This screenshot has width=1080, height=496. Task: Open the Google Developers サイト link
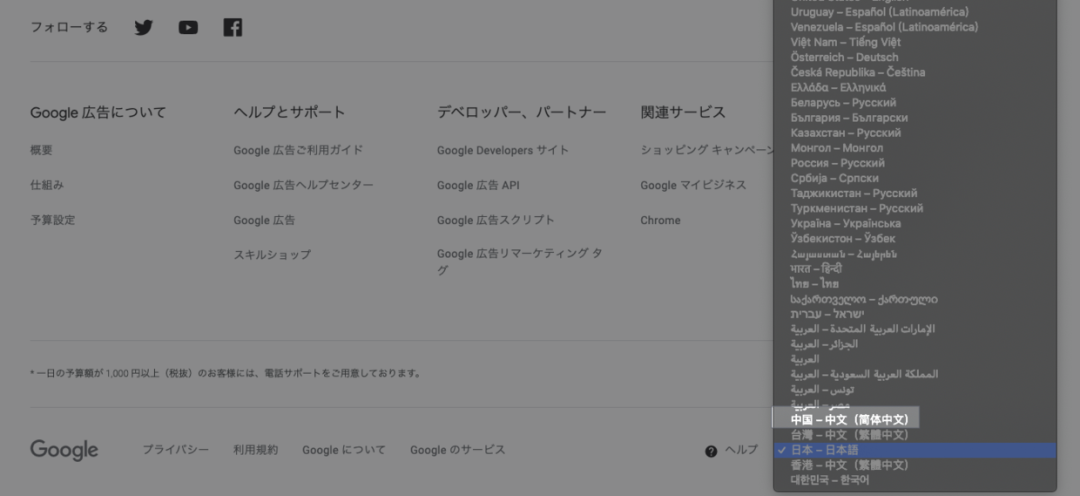(x=502, y=150)
